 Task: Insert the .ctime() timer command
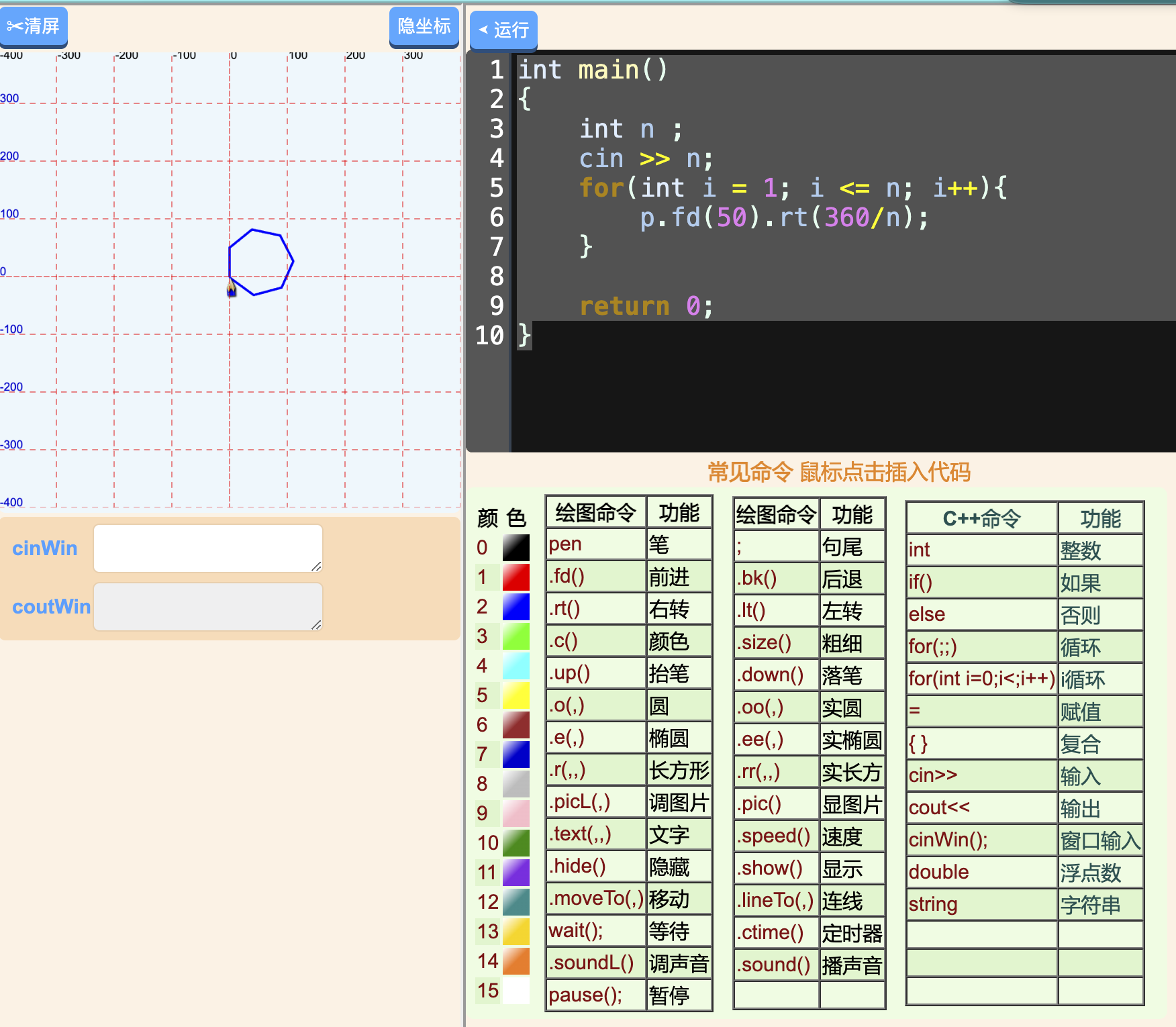pos(777,933)
